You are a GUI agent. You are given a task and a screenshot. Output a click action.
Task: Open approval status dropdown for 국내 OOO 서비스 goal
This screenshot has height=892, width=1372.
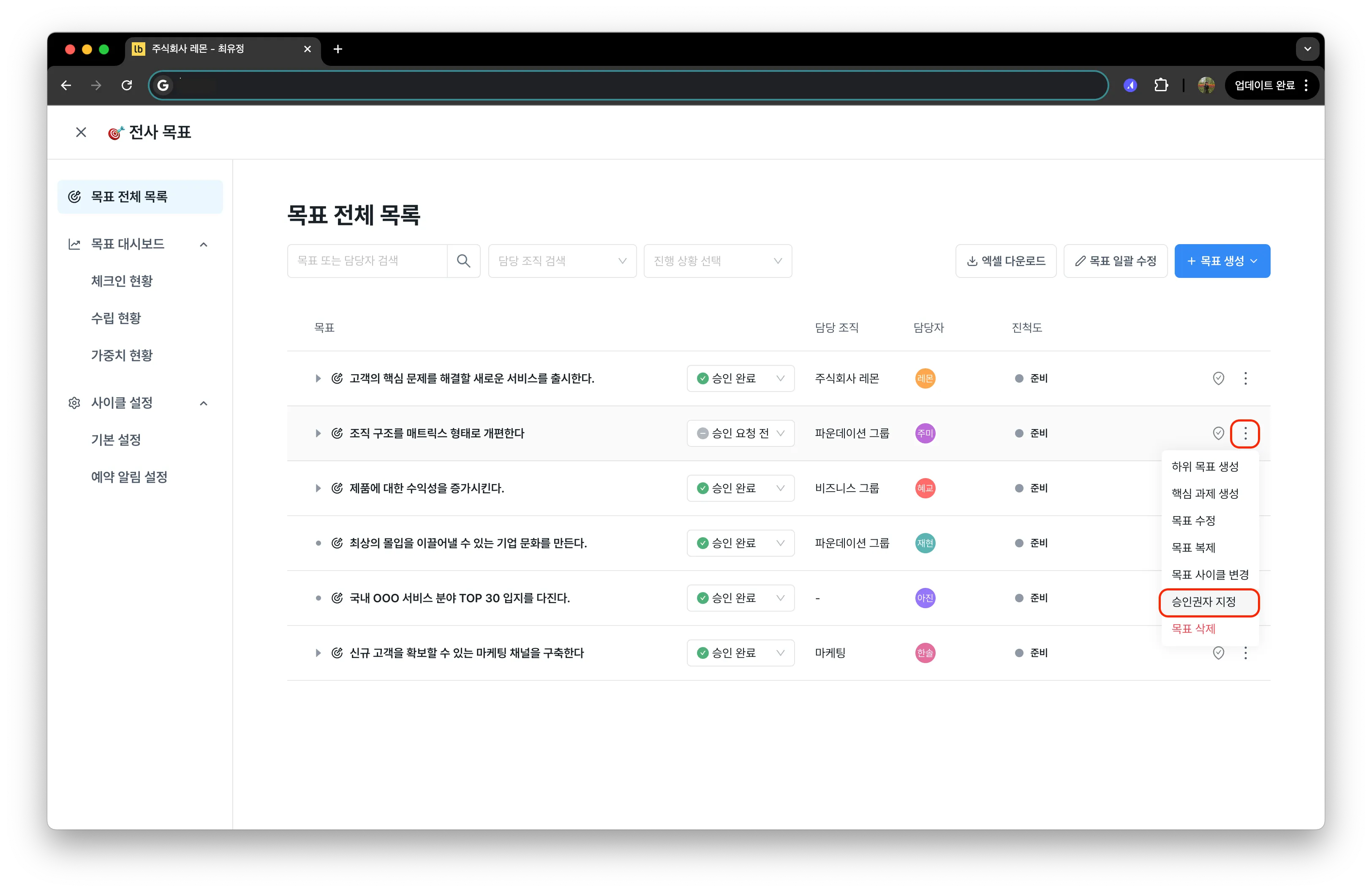click(740, 598)
